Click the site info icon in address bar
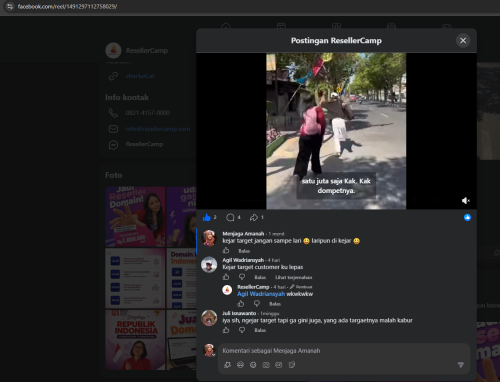 tap(10, 6)
